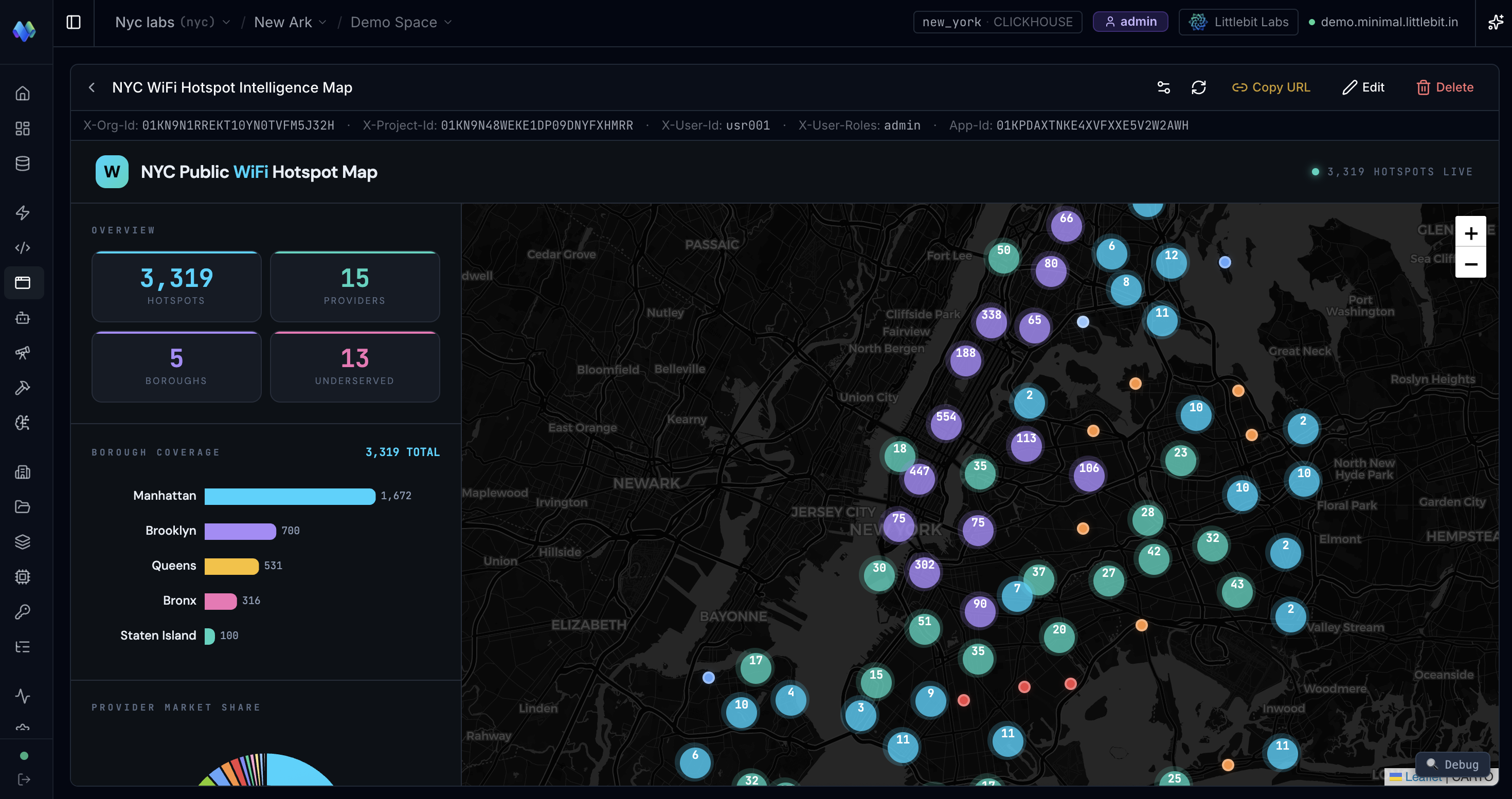Zoom into the map with the plus control
This screenshot has height=799, width=1512.
point(1471,232)
